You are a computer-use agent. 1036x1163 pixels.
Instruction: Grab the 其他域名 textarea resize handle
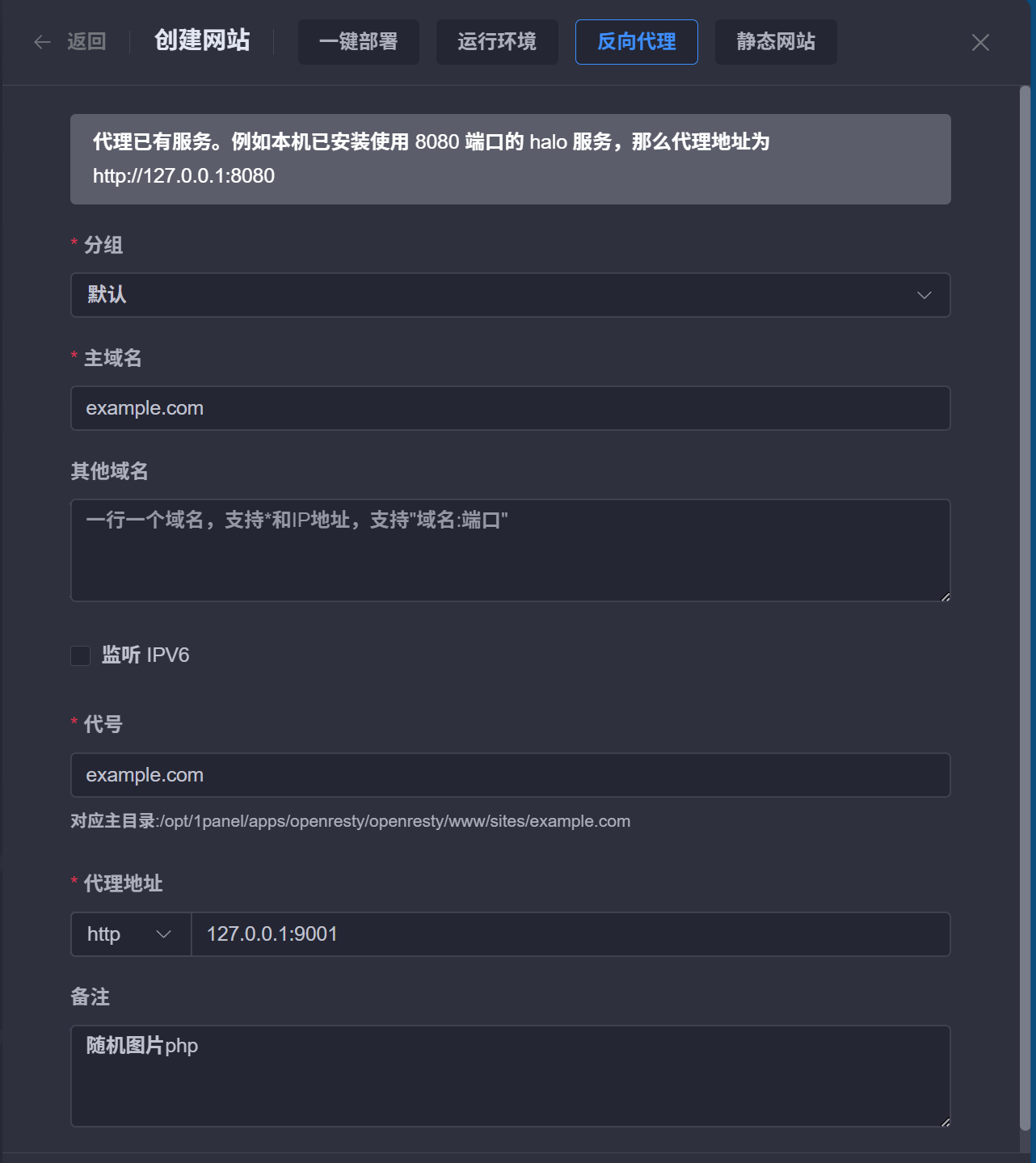coord(945,596)
